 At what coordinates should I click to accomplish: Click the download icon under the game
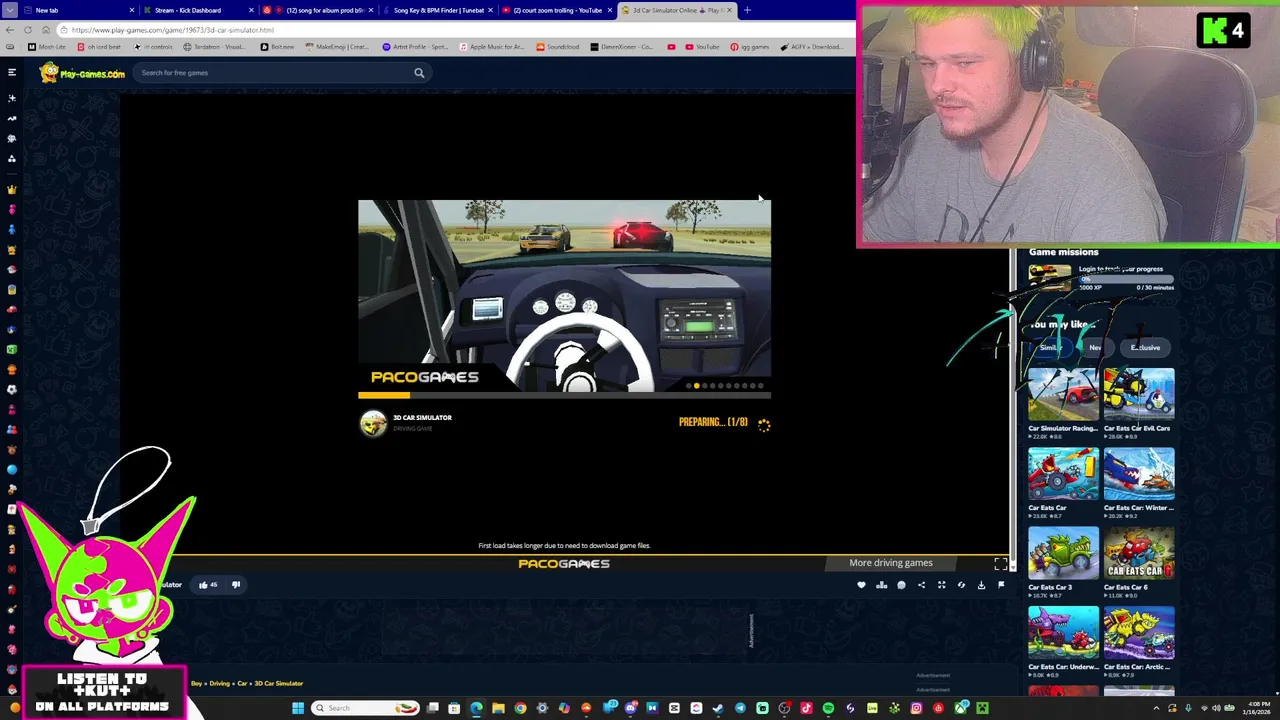[x=981, y=585]
